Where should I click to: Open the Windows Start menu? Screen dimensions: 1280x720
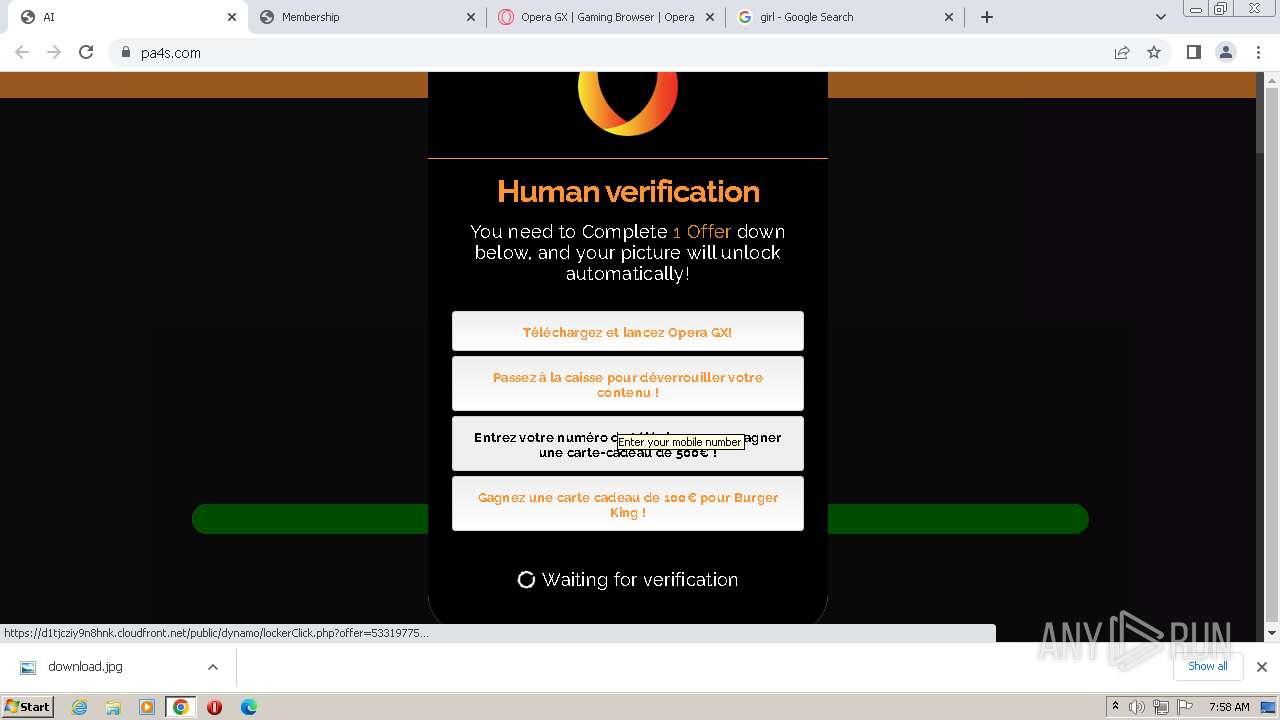(28, 706)
